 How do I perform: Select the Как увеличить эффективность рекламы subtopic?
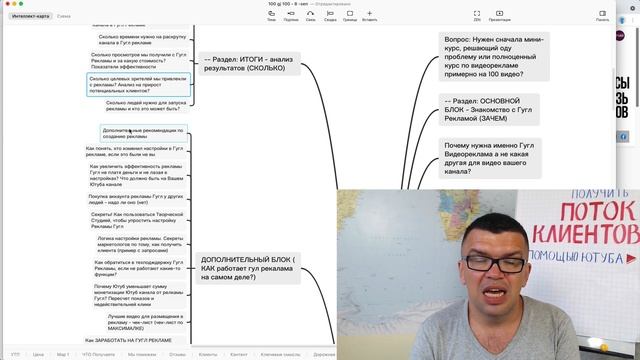click(x=137, y=176)
